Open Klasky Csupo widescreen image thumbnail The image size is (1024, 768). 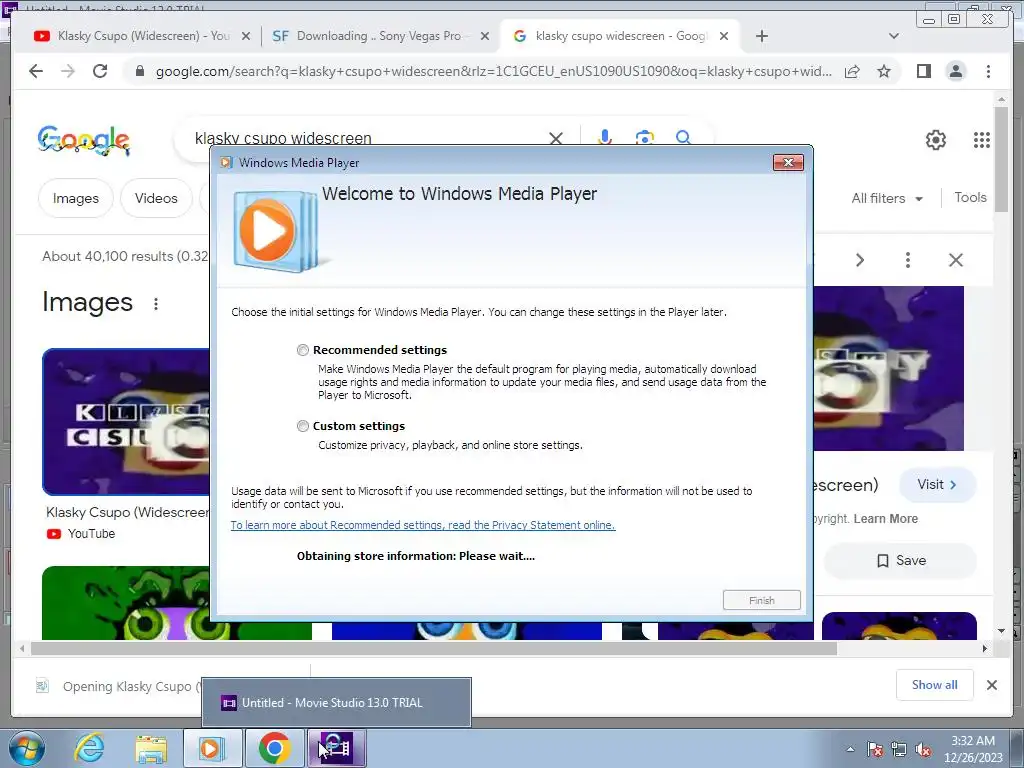[x=126, y=421]
